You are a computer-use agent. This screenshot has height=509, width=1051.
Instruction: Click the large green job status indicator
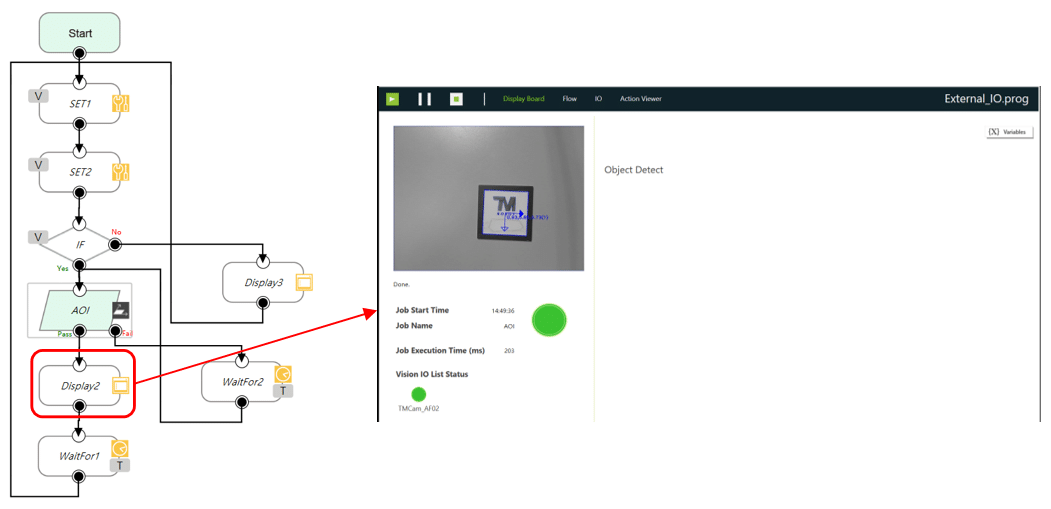tap(549, 320)
